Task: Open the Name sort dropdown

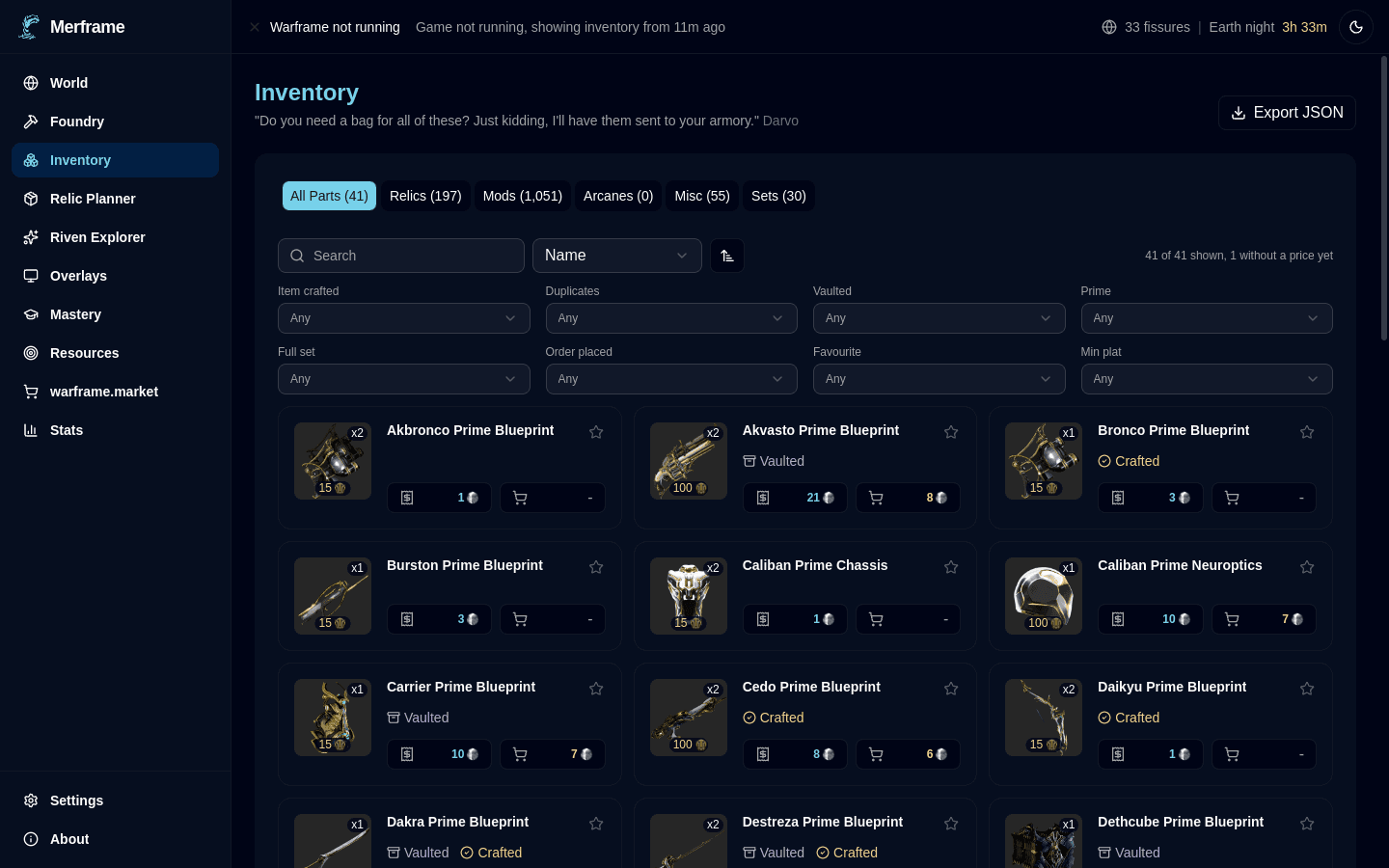Action: click(x=617, y=256)
